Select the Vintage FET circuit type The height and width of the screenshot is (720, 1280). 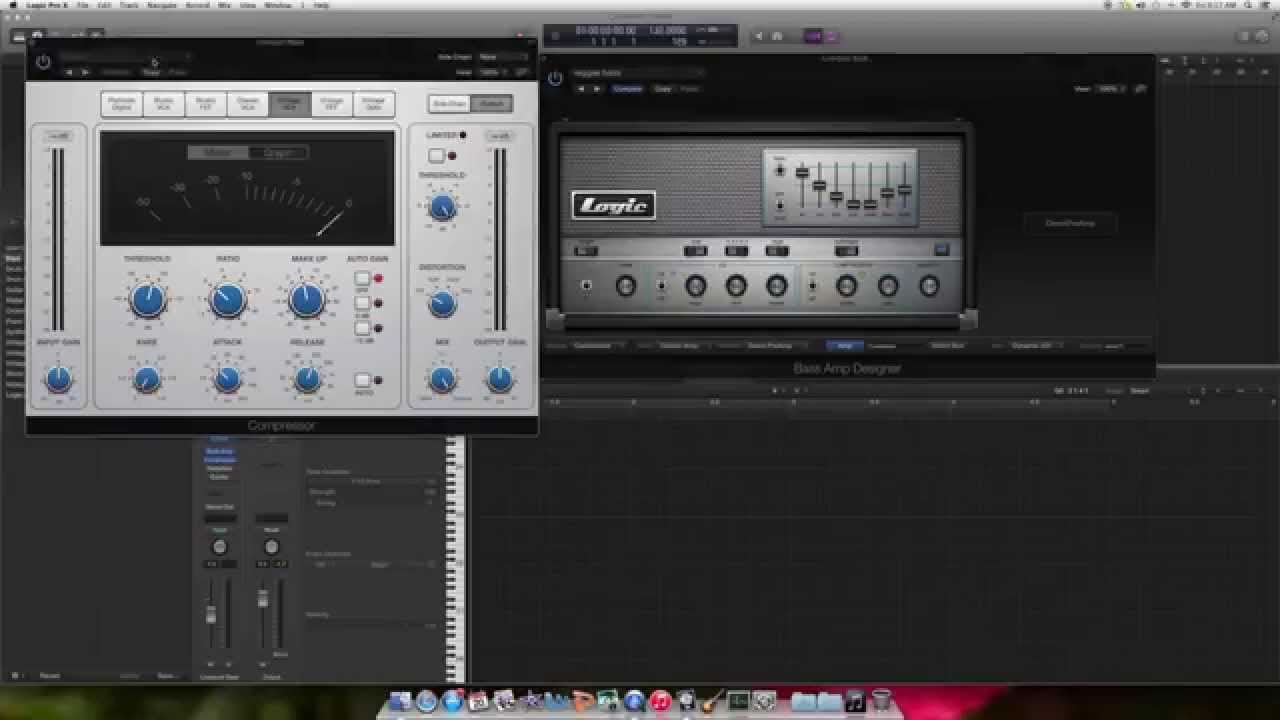[332, 104]
